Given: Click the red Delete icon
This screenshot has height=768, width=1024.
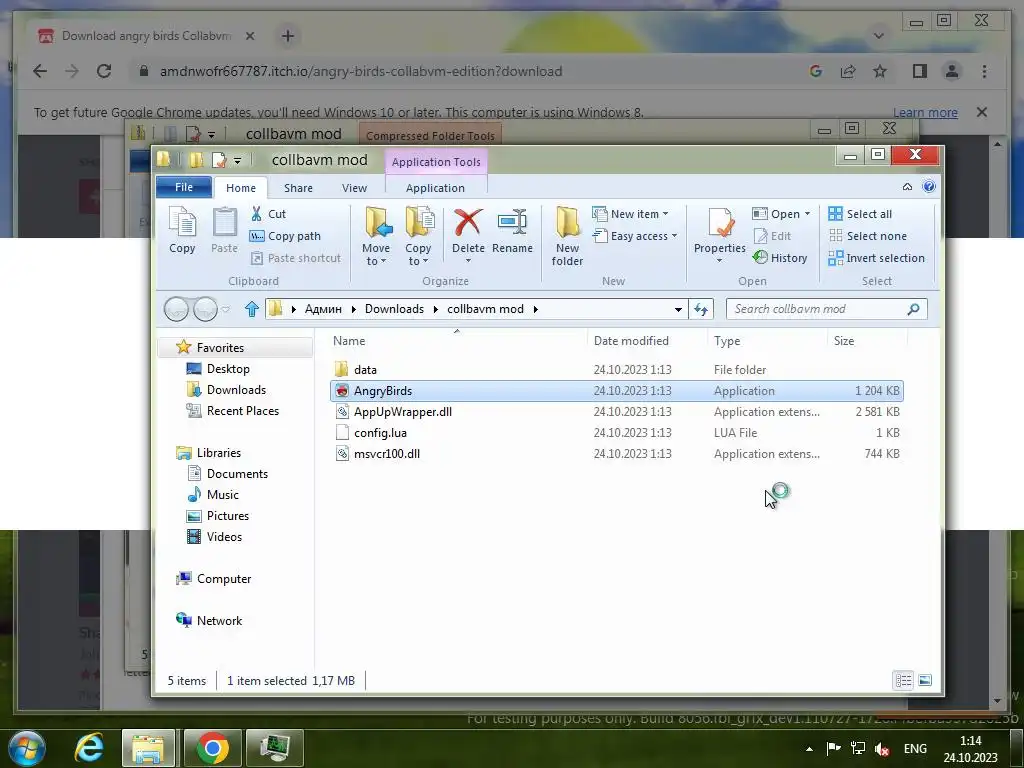Looking at the screenshot, I should point(468,223).
